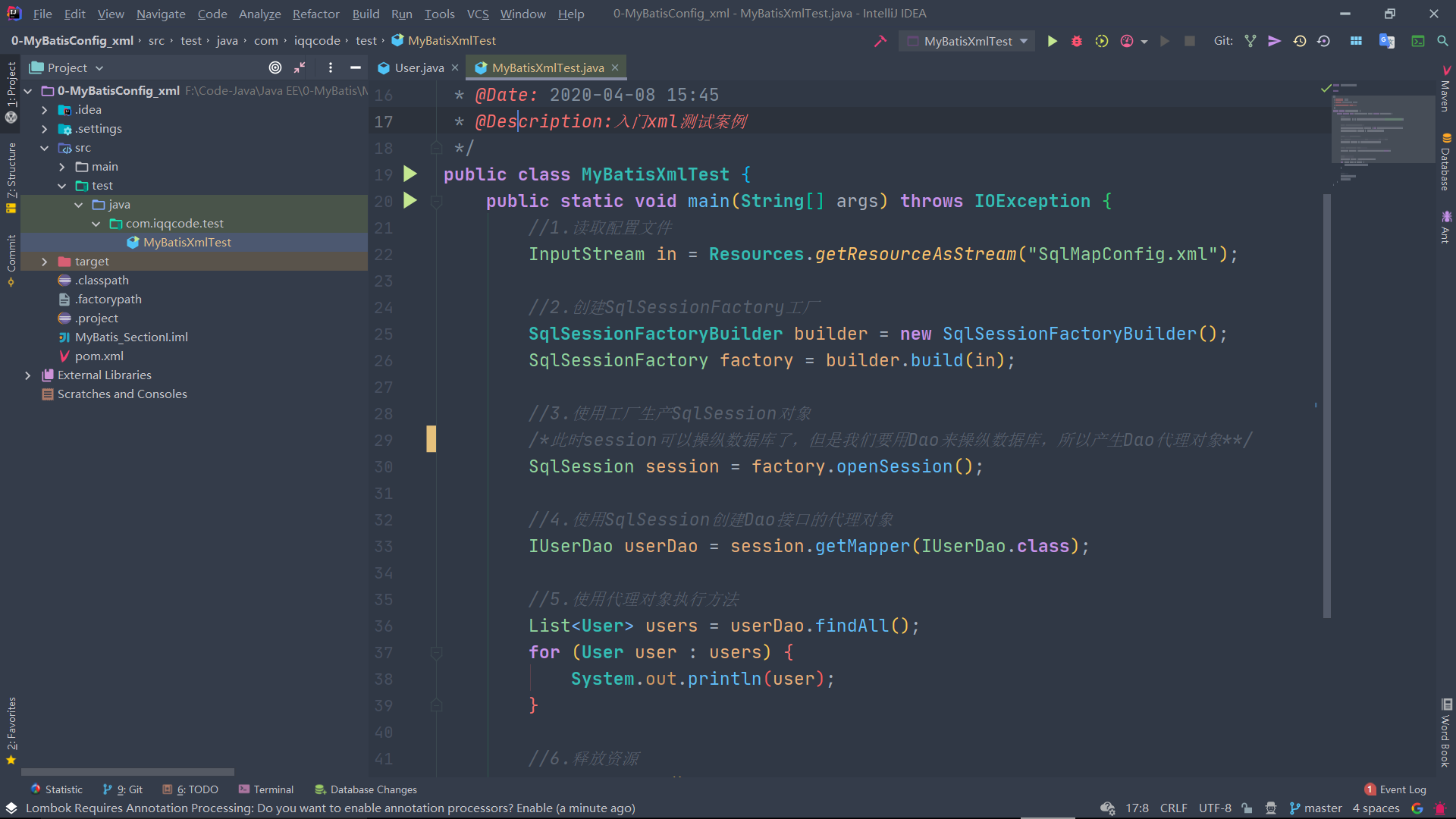Click the incognito Git author icon in status bar
This screenshot has height=819, width=1456.
1272,808
